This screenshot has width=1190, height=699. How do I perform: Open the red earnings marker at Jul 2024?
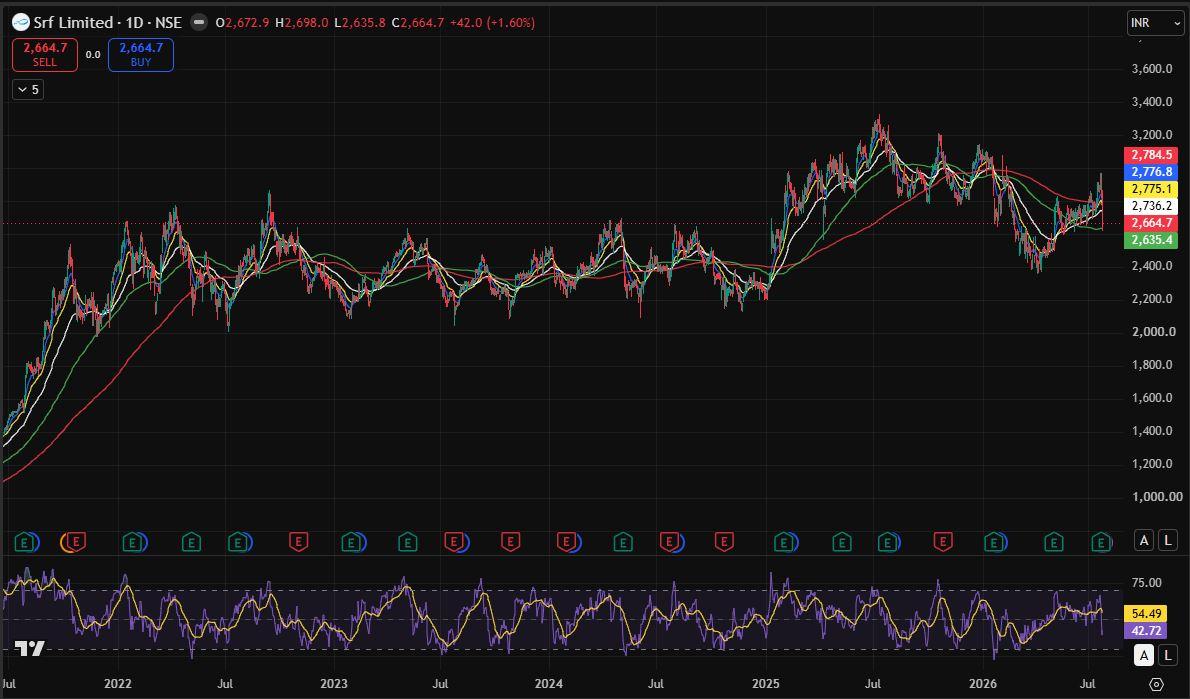[671, 542]
